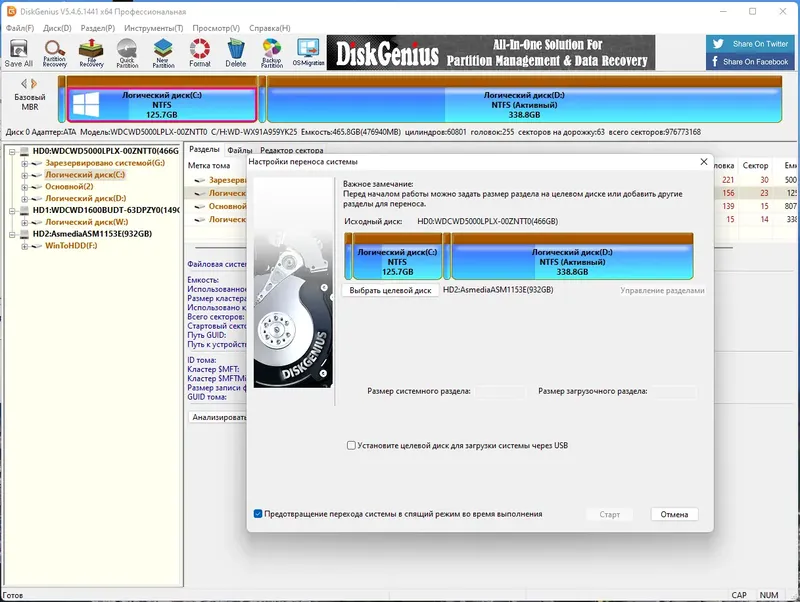Viewport: 800px width, 602px height.
Task: Switch to the Файлы tab
Action: (x=240, y=150)
